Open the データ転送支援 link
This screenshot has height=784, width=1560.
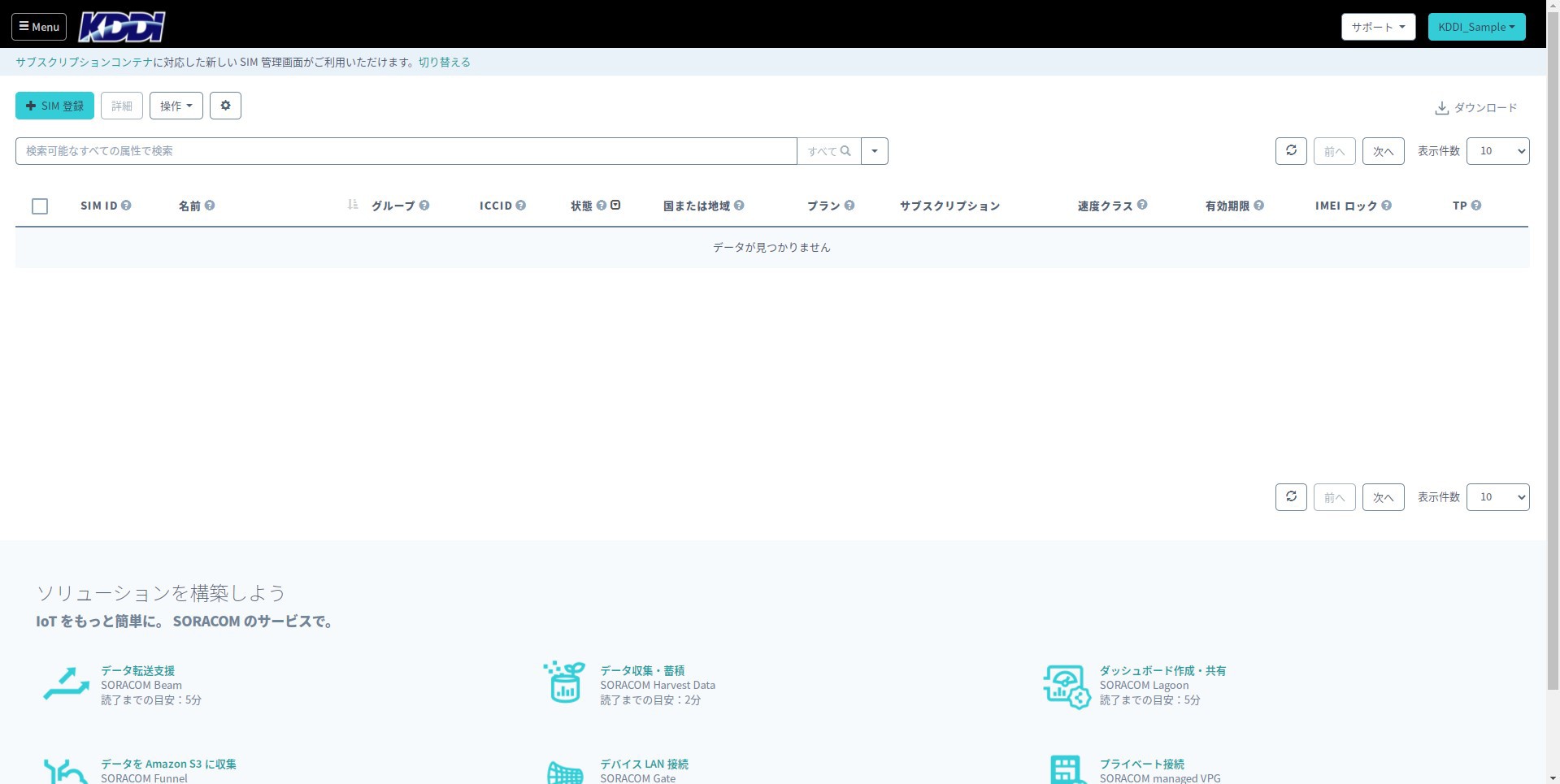coord(137,671)
